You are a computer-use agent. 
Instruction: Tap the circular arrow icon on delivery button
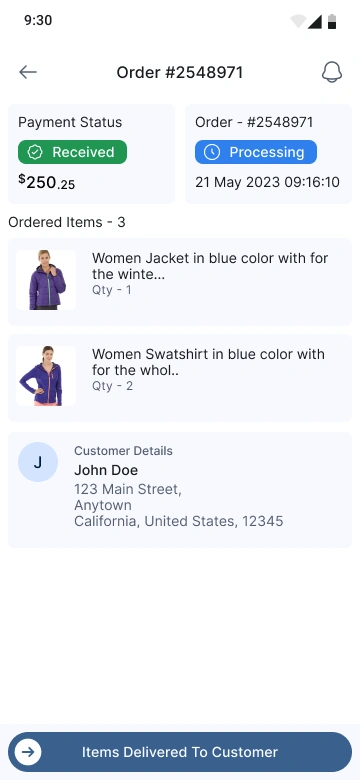point(28,752)
